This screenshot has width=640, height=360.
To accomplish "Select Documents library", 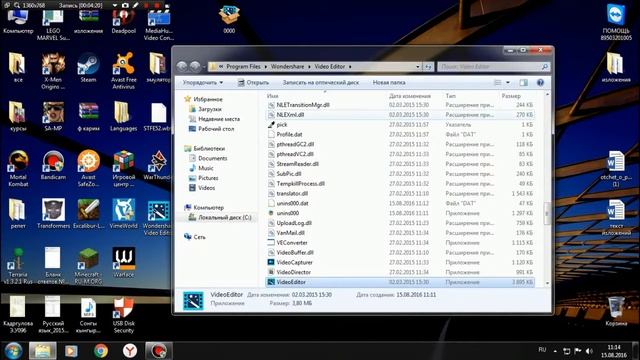I will 212,158.
